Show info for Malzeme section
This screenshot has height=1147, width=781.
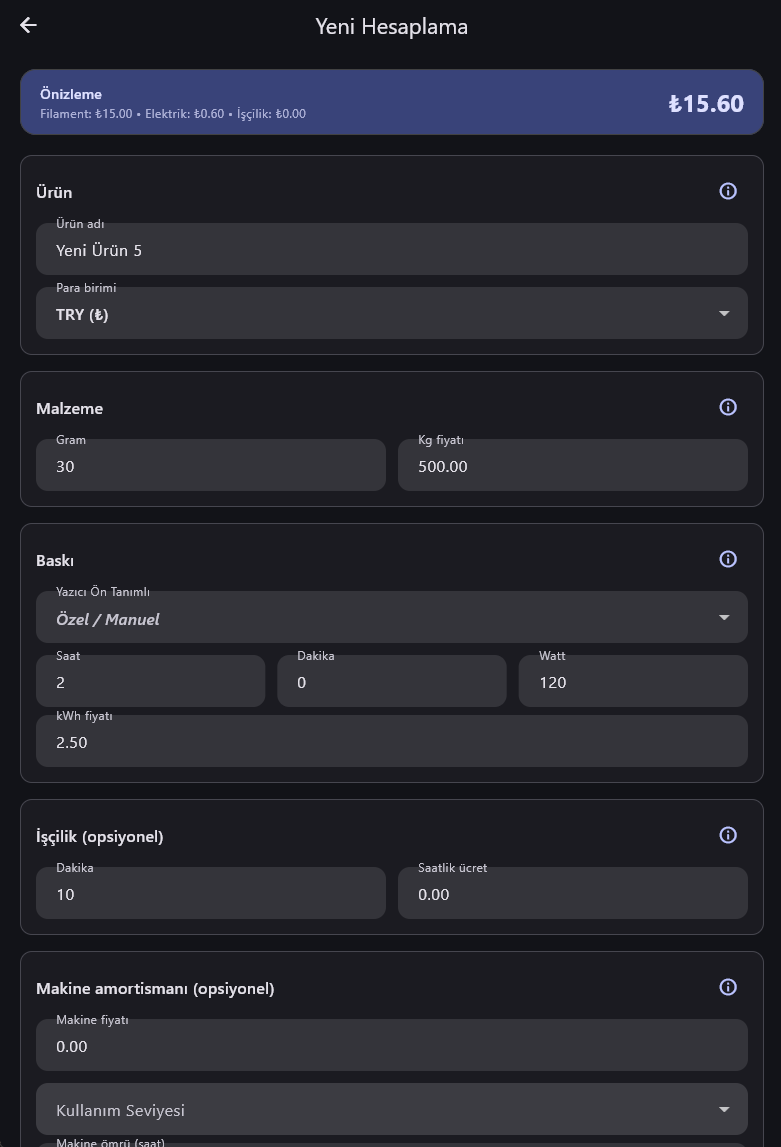(728, 407)
